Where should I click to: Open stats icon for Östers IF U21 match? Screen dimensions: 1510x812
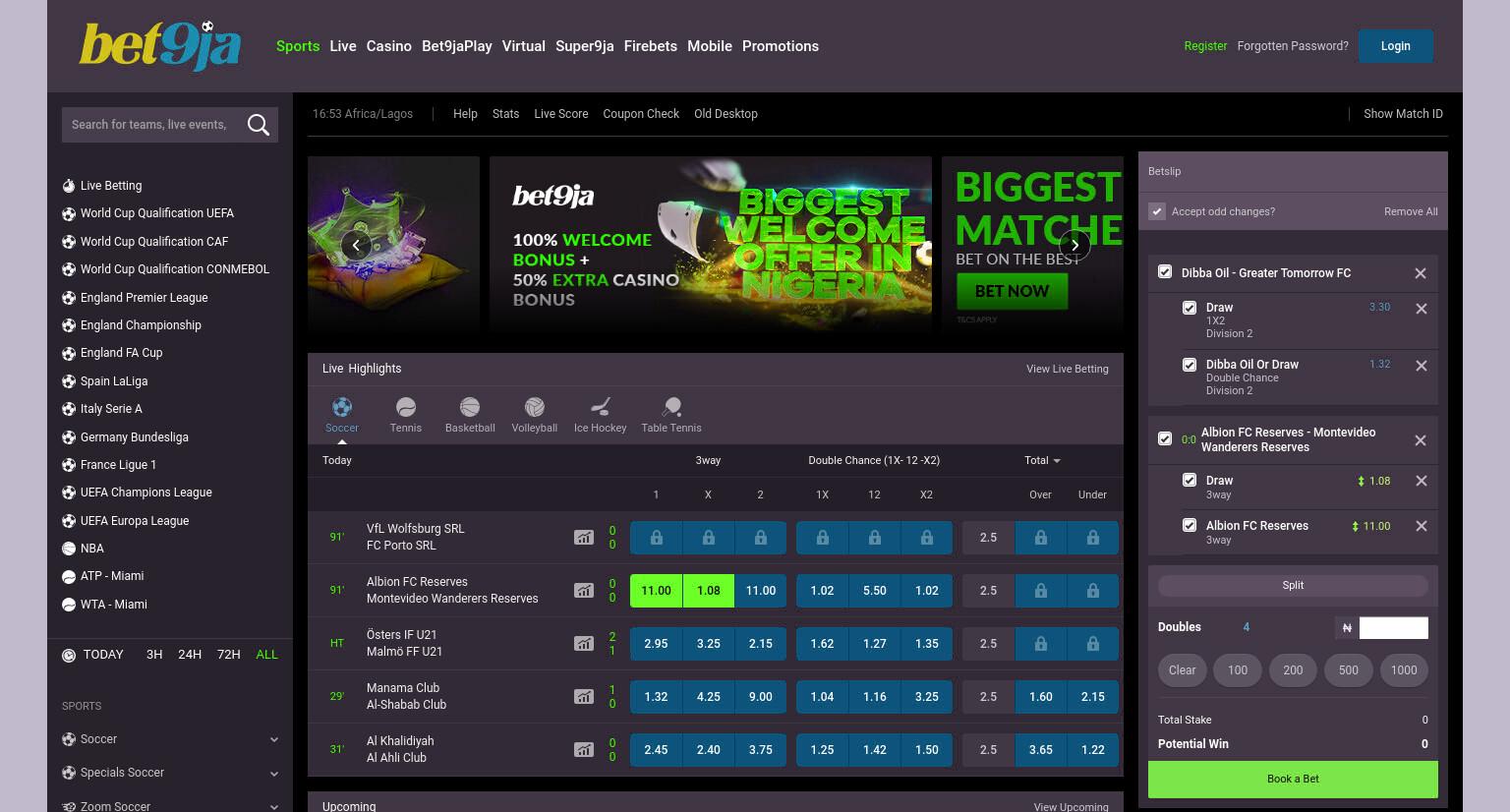pos(584,643)
